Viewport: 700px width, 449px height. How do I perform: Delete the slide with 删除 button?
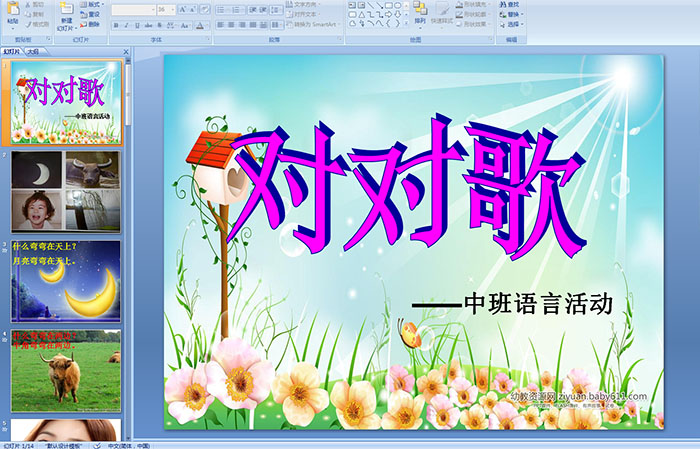[x=89, y=24]
